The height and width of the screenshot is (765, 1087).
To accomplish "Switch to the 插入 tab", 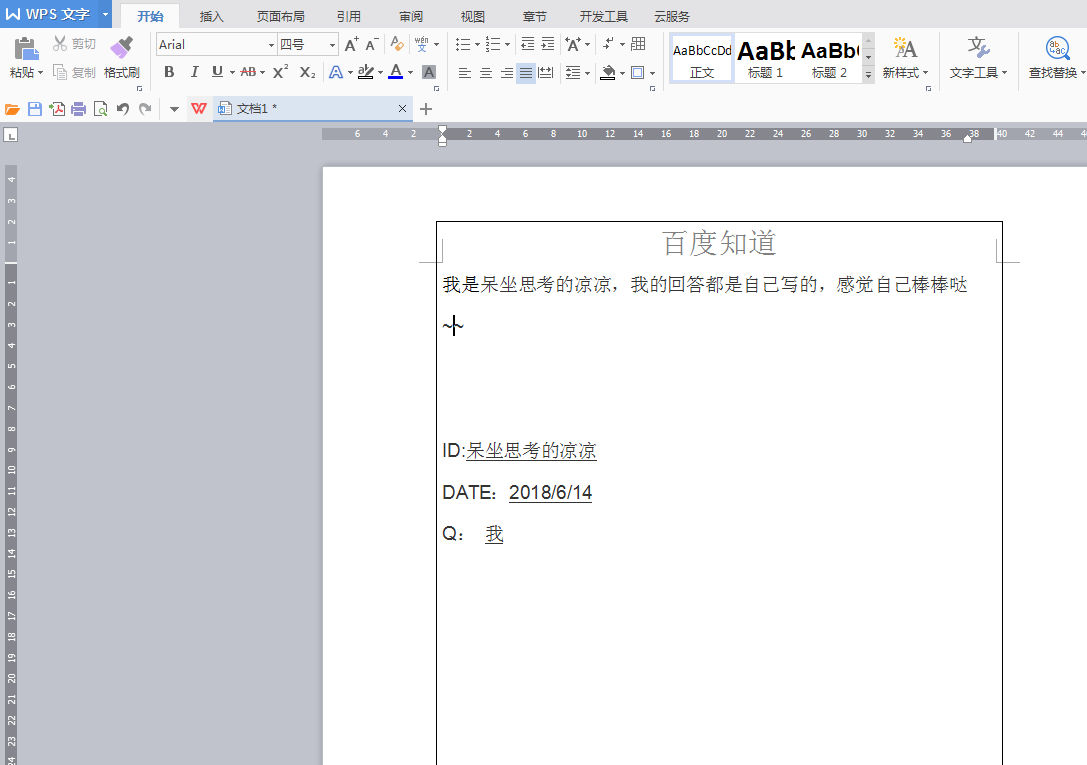I will (x=211, y=16).
